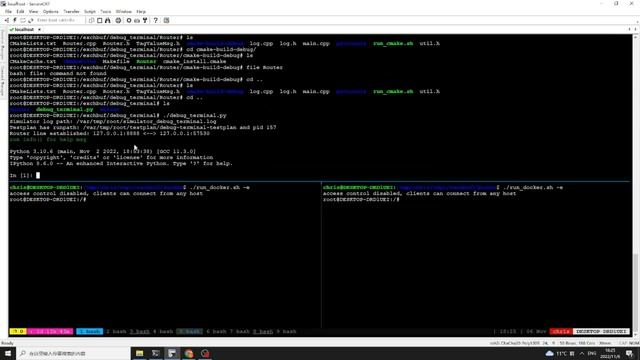Open the Window menu

click(124, 11)
